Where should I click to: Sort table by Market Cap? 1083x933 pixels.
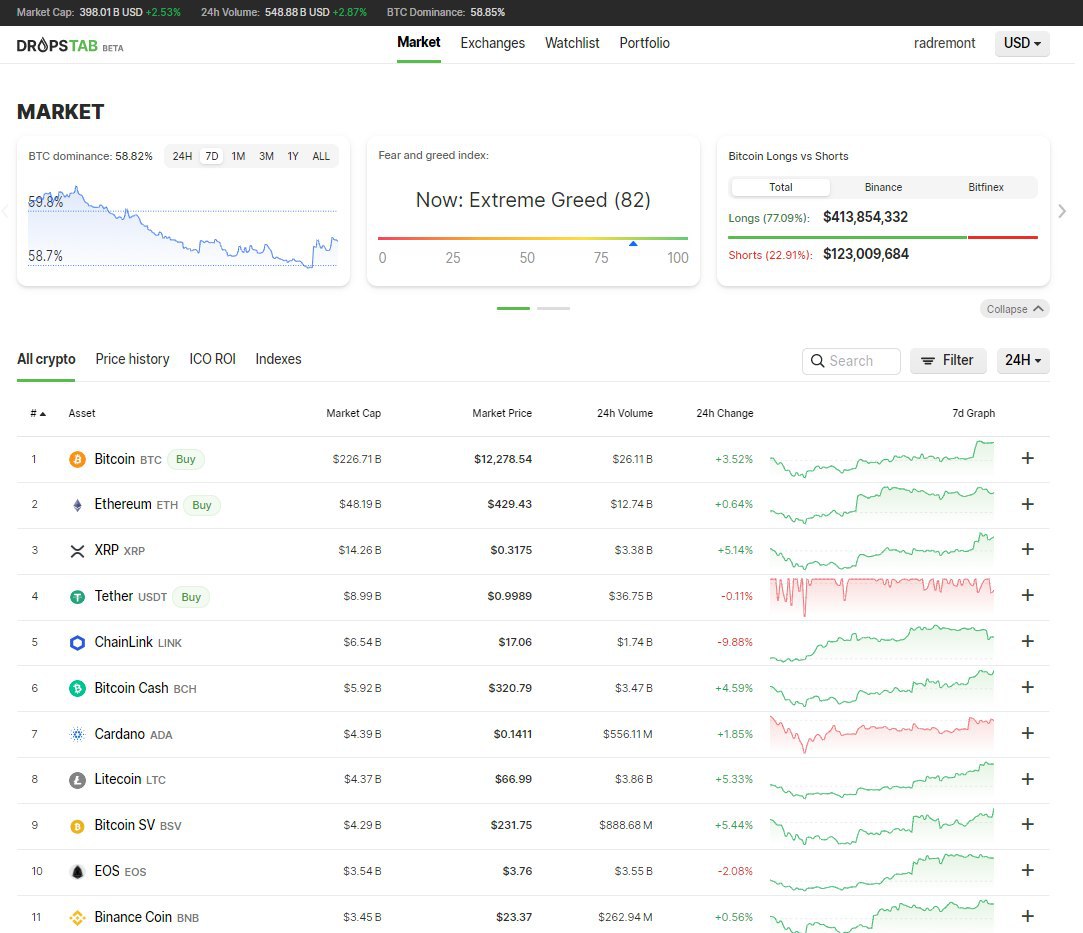point(354,413)
